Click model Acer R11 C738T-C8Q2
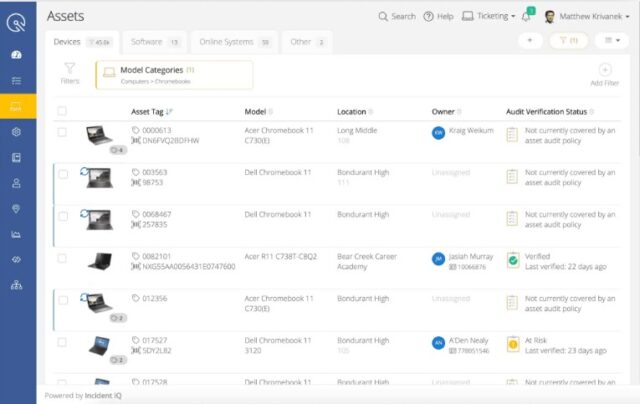The height and width of the screenshot is (404, 640). (x=281, y=257)
